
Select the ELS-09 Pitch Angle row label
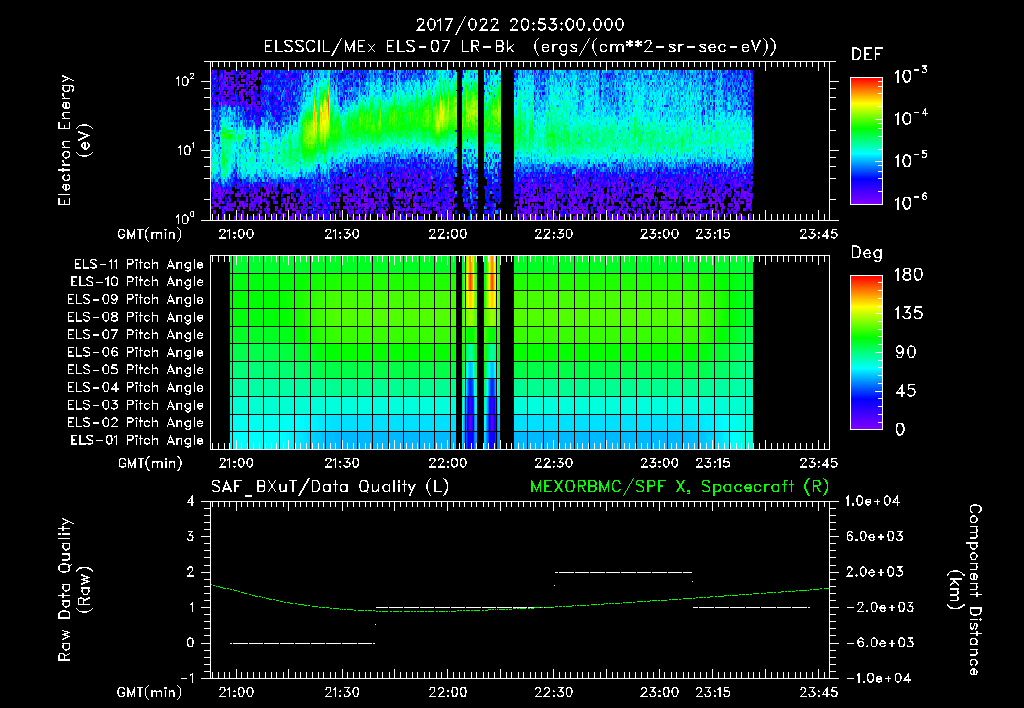point(135,300)
